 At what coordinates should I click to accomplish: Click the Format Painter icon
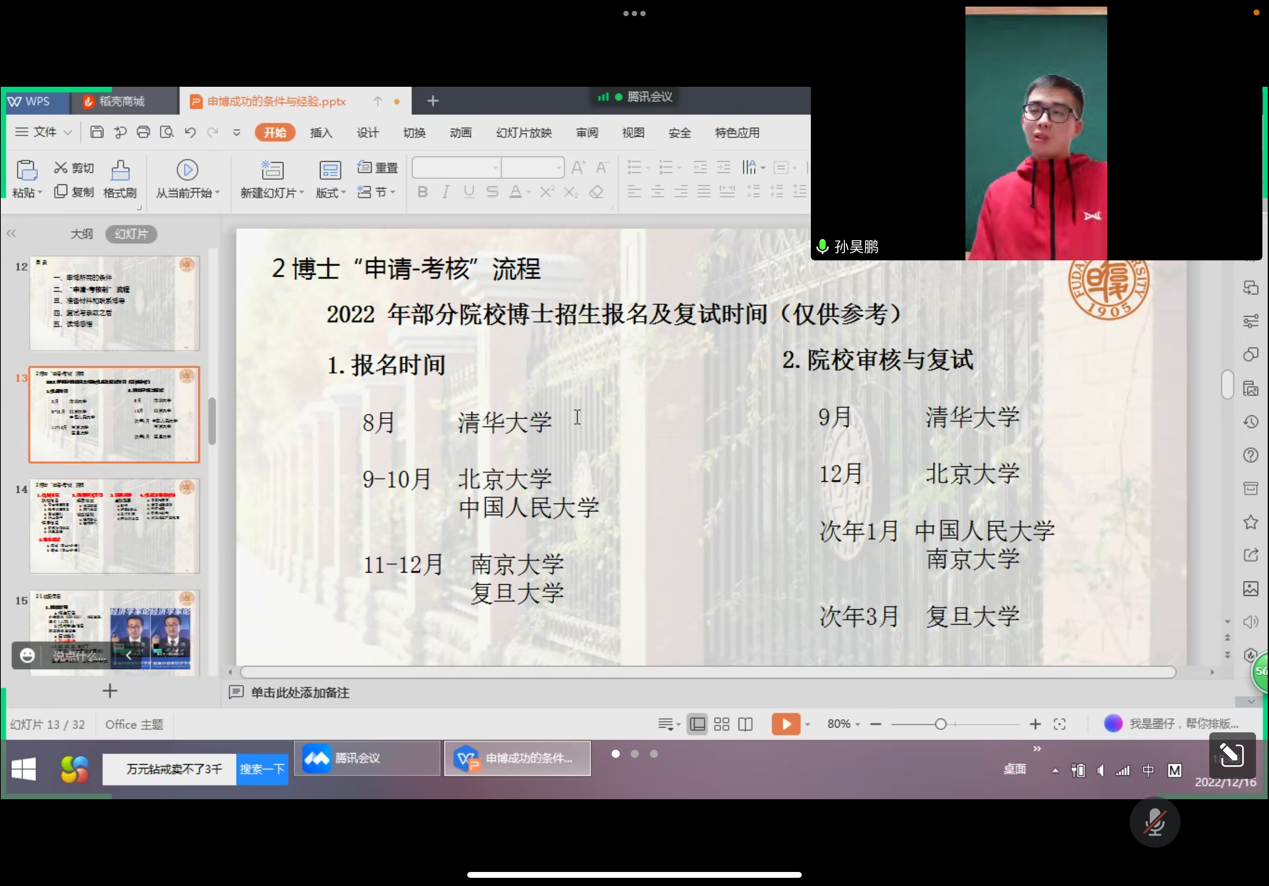coord(120,178)
